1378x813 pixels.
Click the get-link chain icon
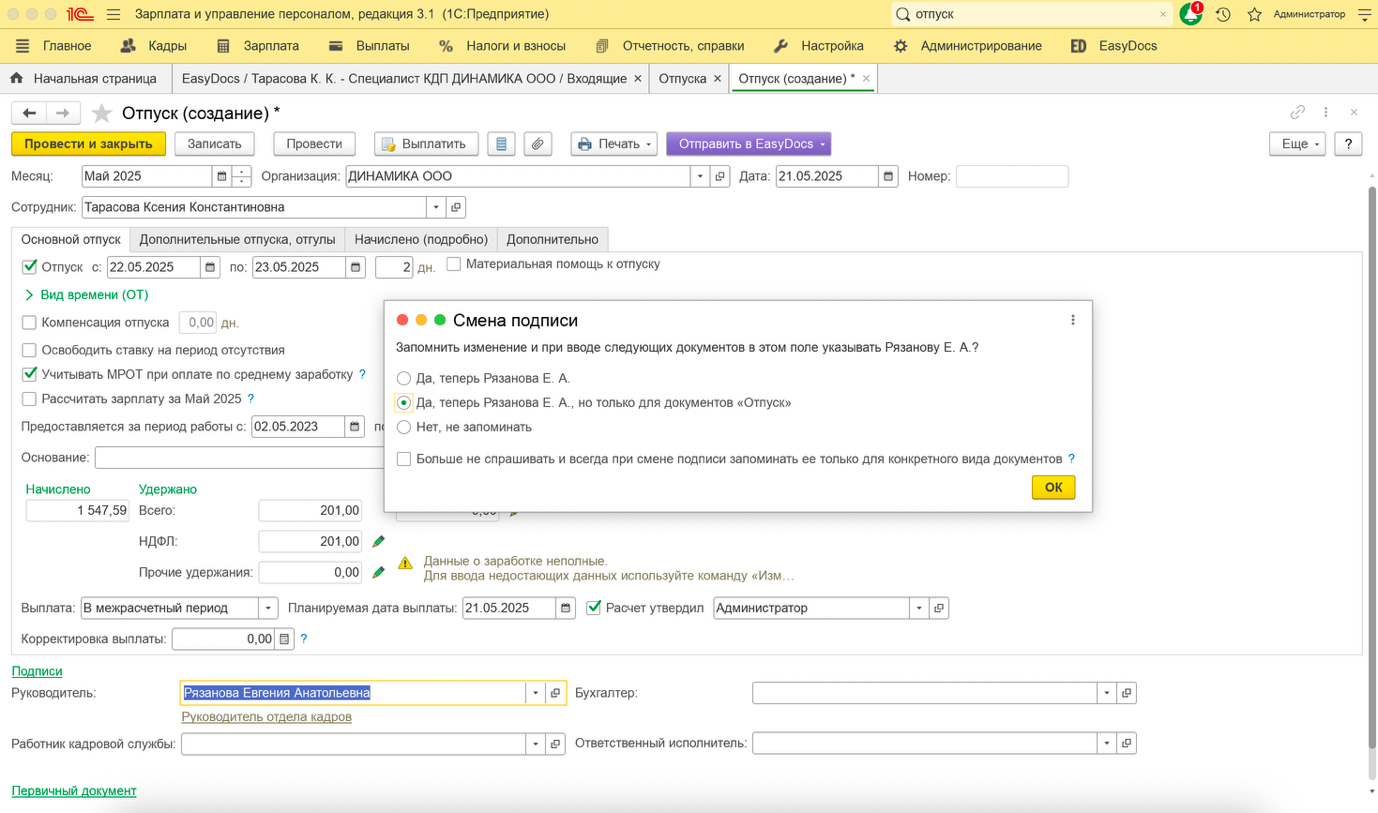(1297, 112)
